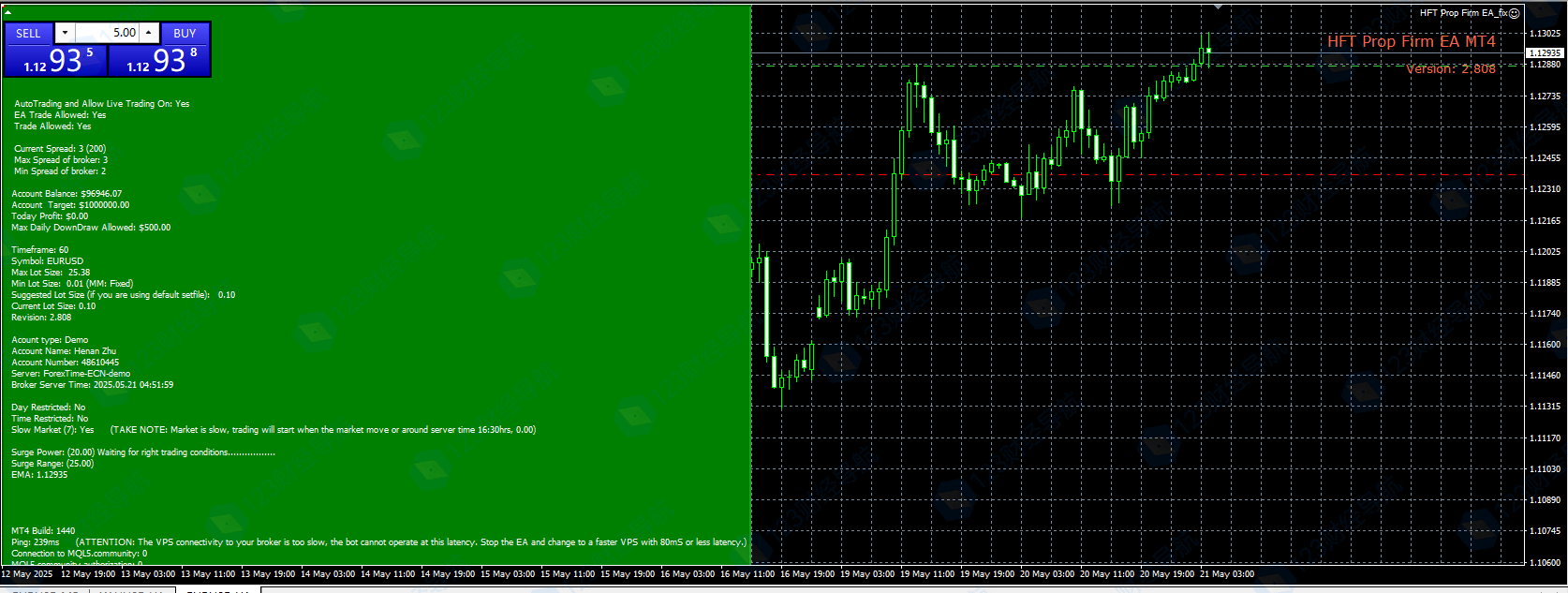Screen dimensions: 1568x593
Task: Click the Day Restricted: No line
Action: 49,408
